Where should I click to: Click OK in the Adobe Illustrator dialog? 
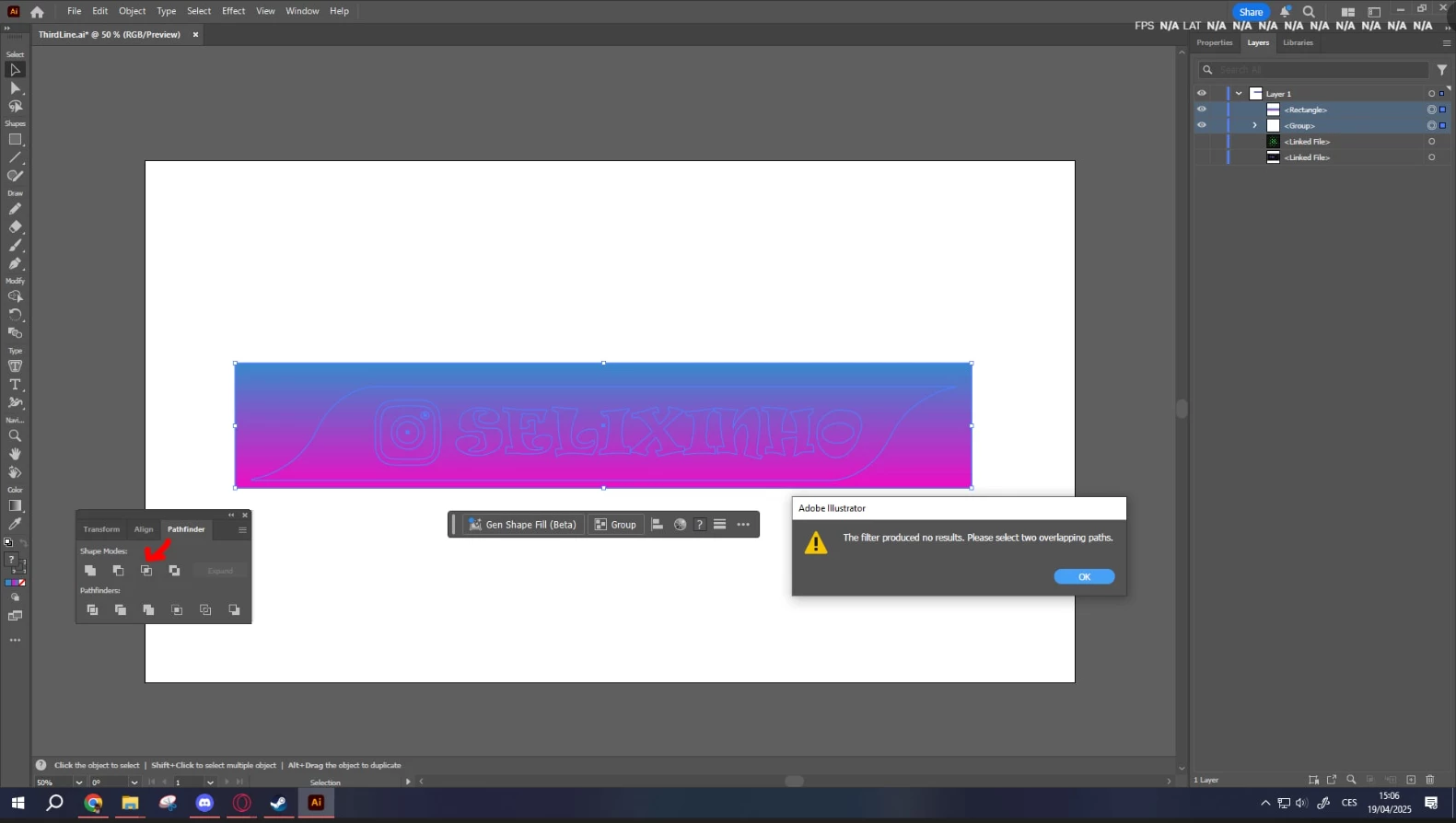click(x=1084, y=576)
